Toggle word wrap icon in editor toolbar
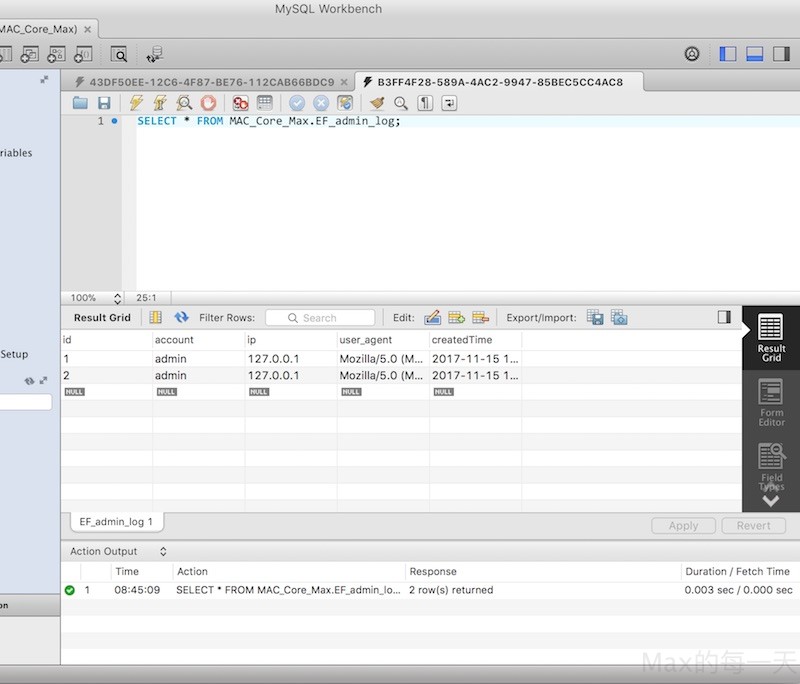Viewport: 800px width, 684px height. (x=449, y=103)
